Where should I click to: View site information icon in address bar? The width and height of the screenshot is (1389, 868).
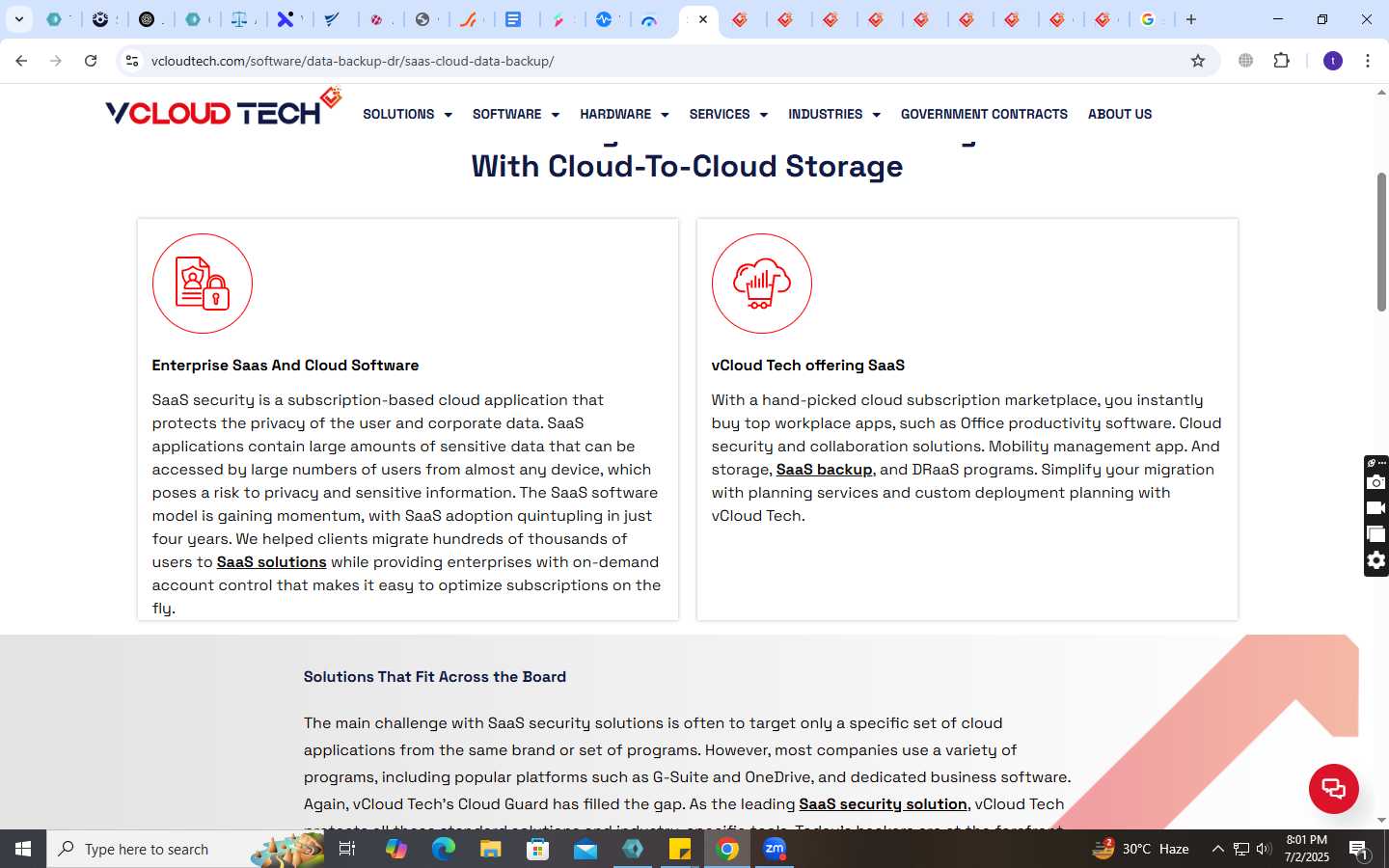(132, 61)
